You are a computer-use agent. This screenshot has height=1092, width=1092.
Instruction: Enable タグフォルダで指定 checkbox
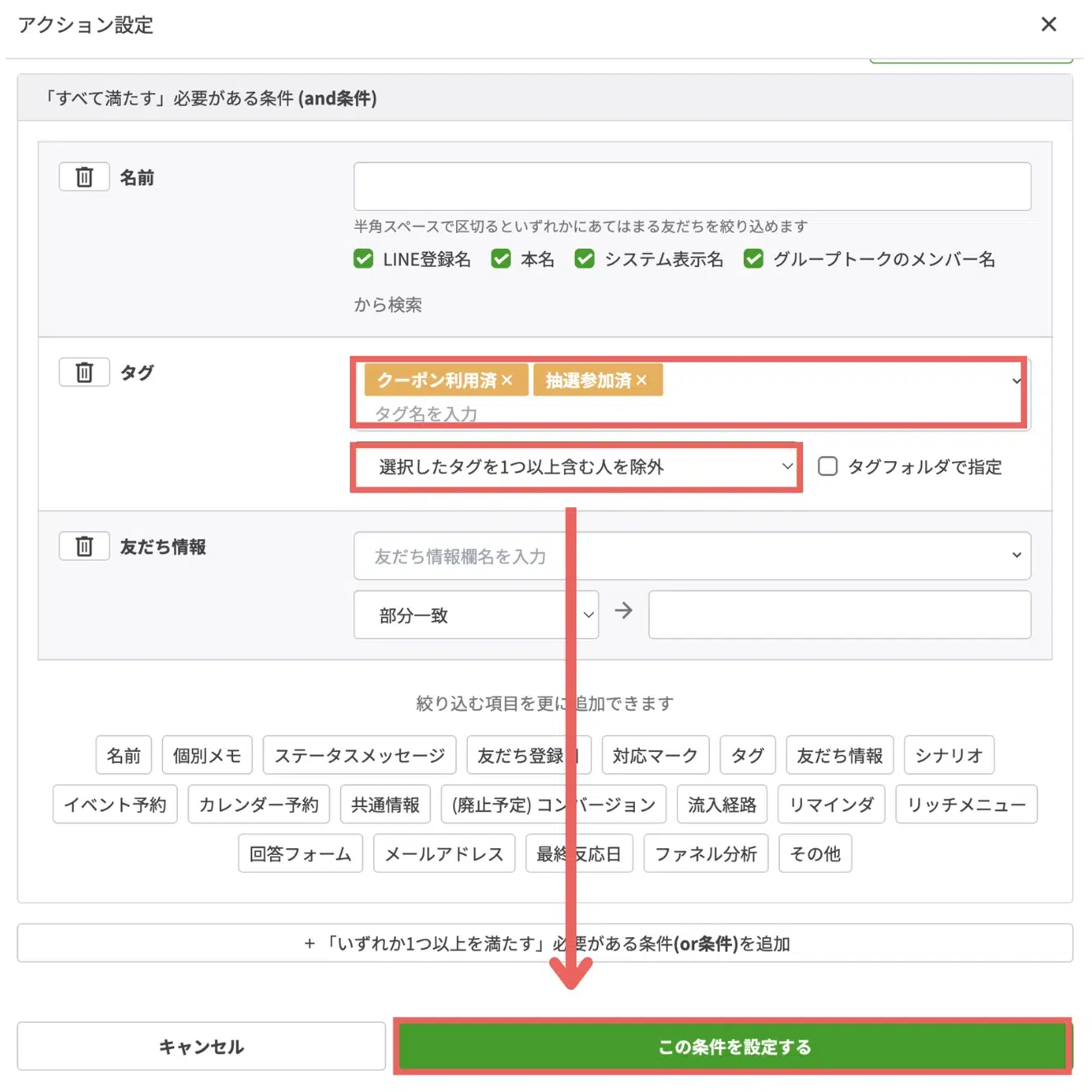(x=828, y=467)
